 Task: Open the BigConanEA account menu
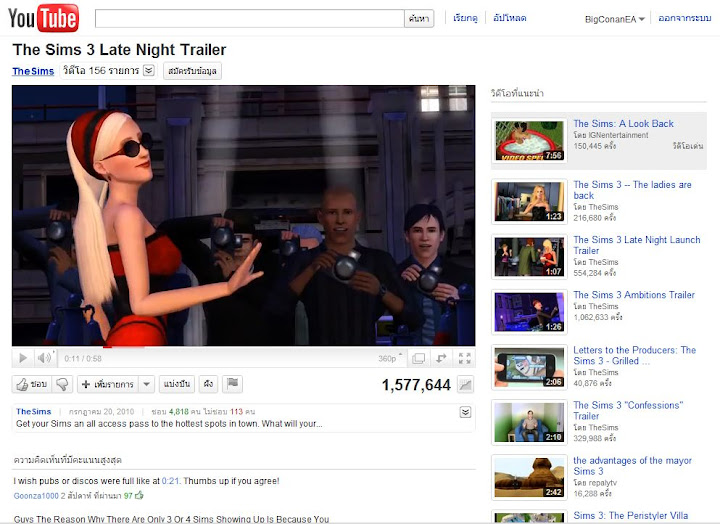coord(614,19)
